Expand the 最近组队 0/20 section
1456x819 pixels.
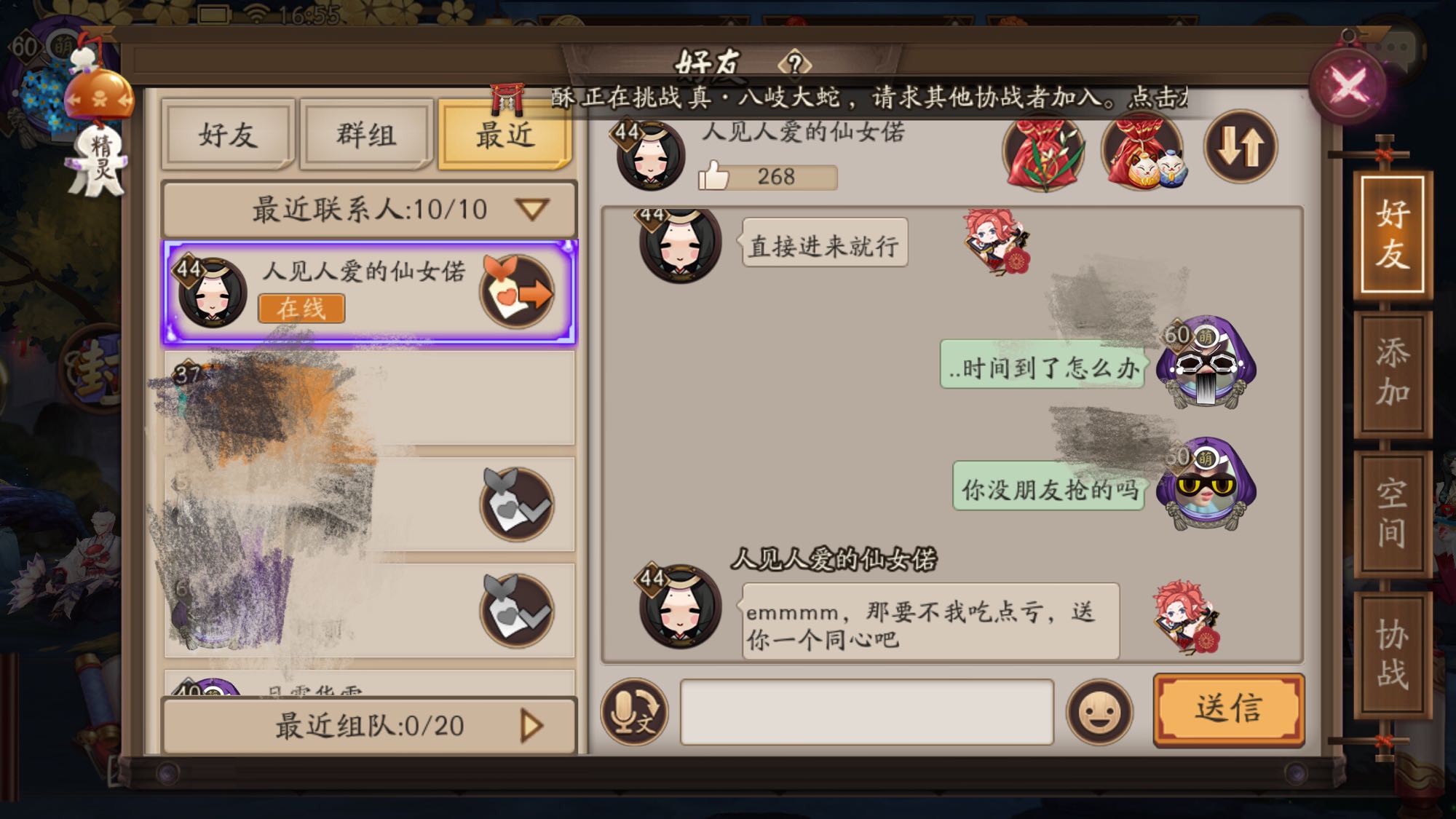tap(370, 726)
